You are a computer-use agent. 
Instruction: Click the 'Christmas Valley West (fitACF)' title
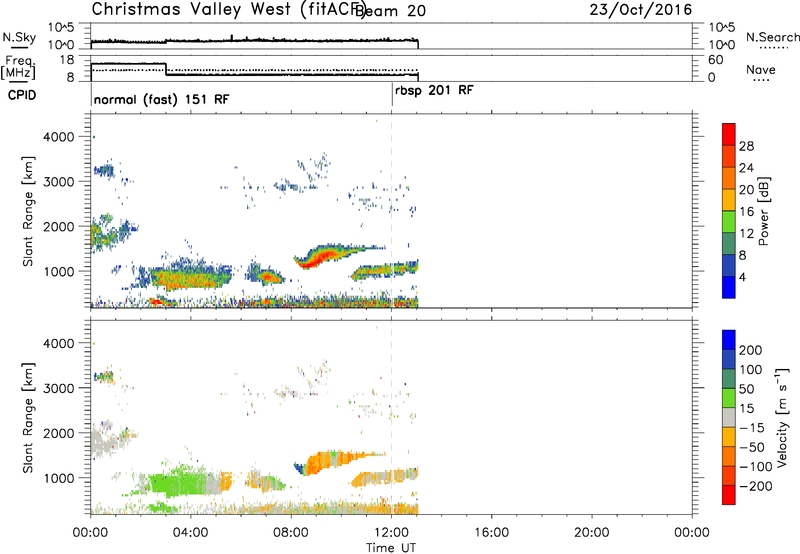click(x=228, y=9)
